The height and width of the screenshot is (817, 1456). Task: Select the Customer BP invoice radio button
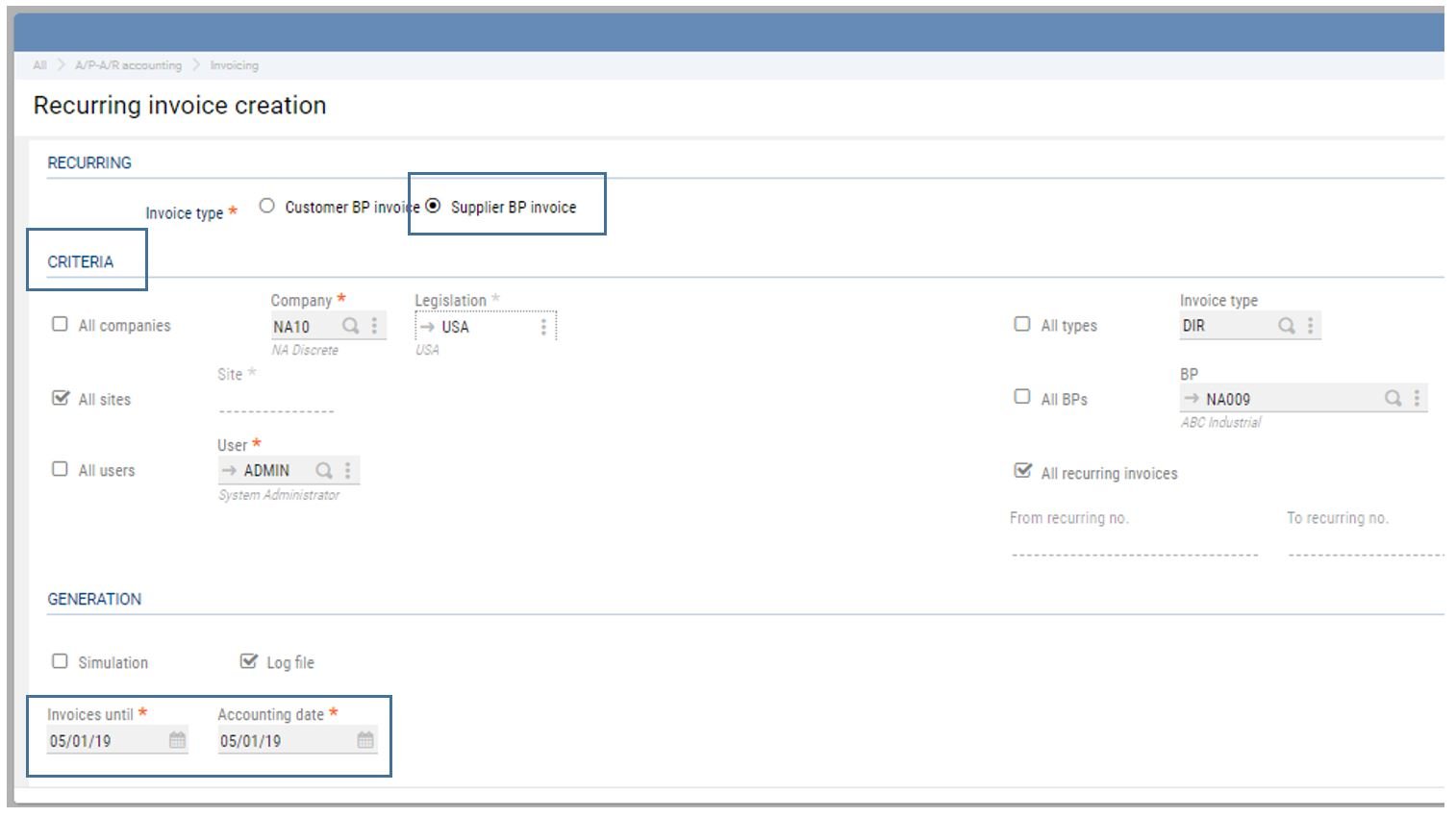(x=265, y=205)
